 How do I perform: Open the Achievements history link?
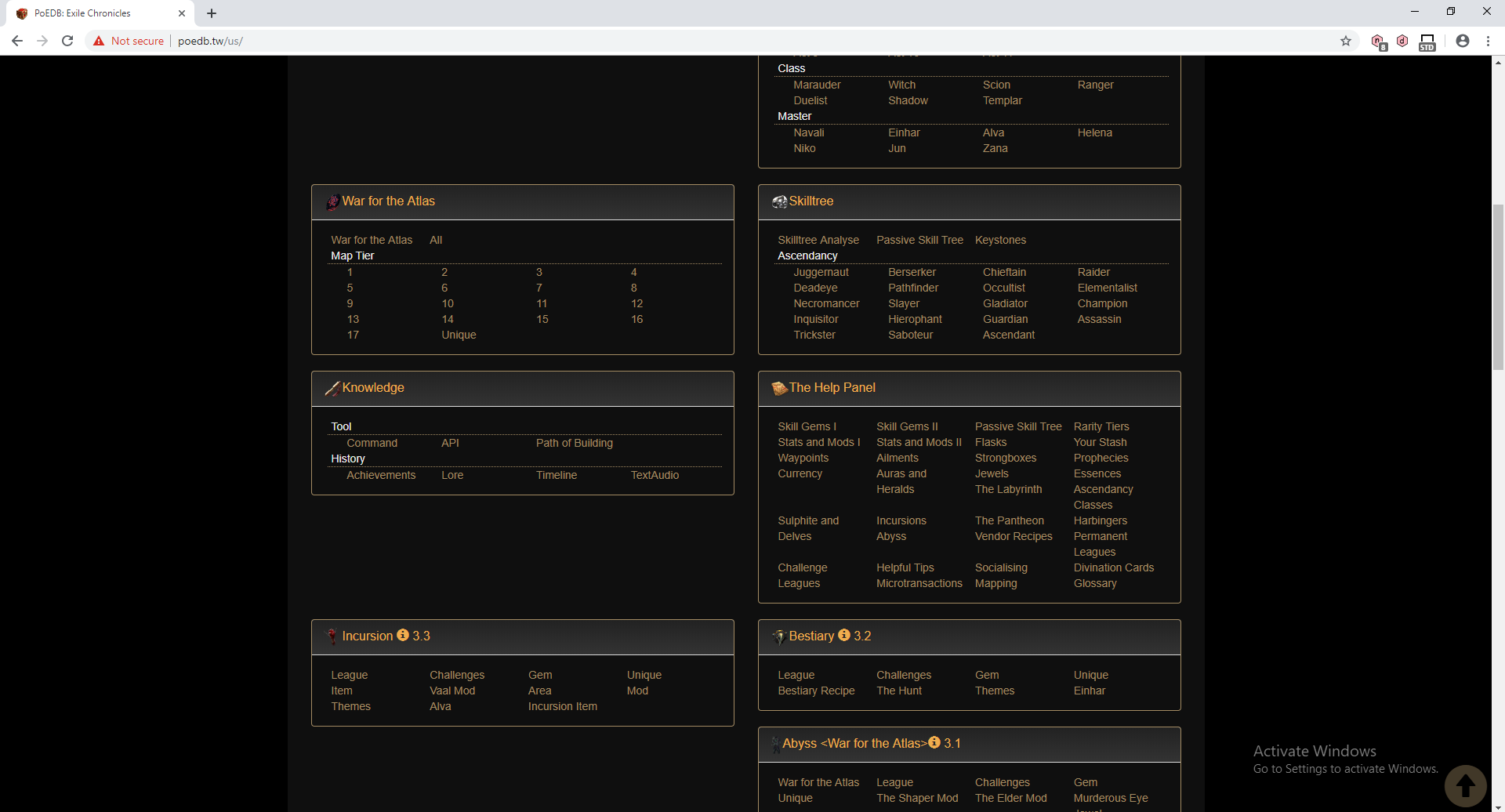coord(381,475)
